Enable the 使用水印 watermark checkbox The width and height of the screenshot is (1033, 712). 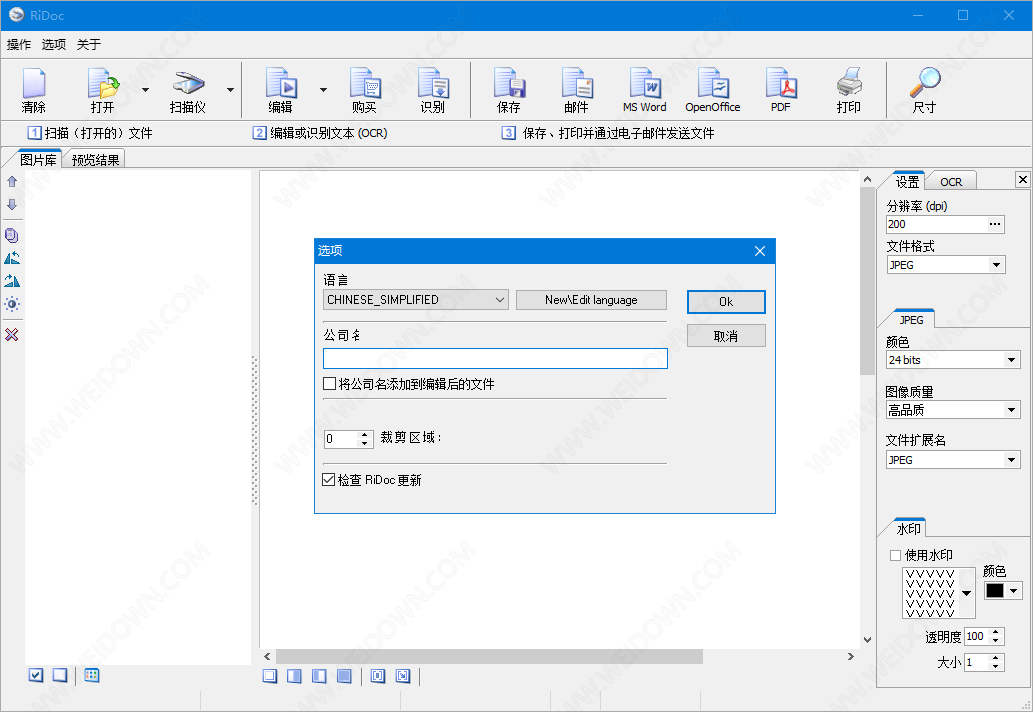point(895,555)
